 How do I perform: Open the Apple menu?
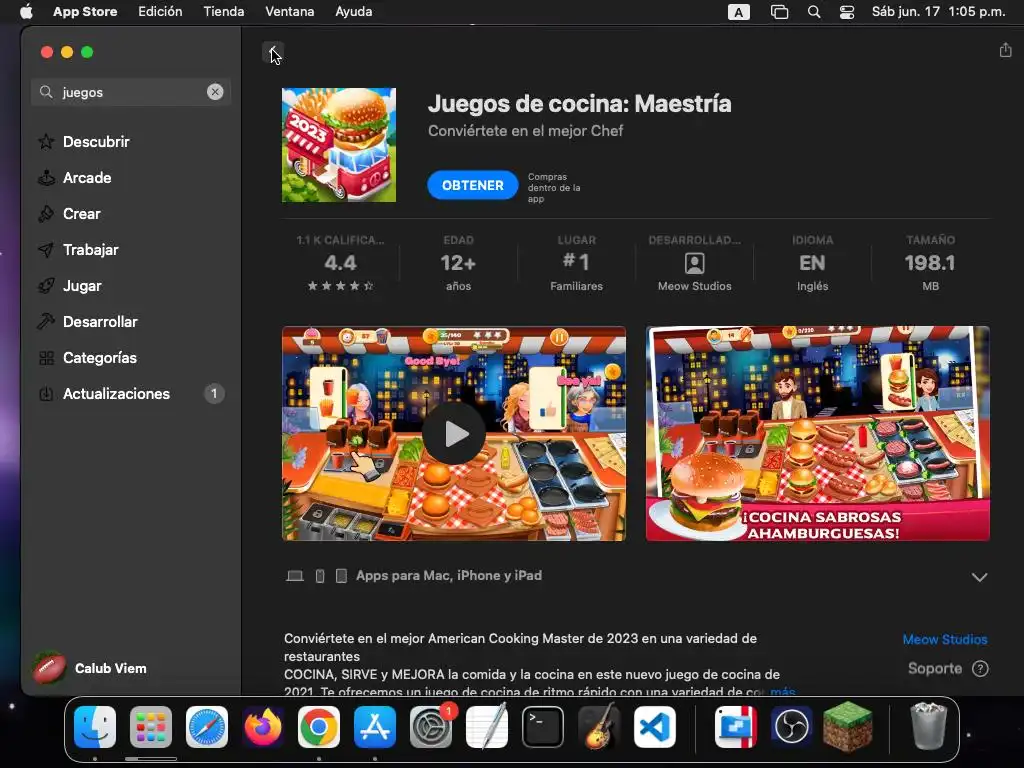click(x=26, y=12)
